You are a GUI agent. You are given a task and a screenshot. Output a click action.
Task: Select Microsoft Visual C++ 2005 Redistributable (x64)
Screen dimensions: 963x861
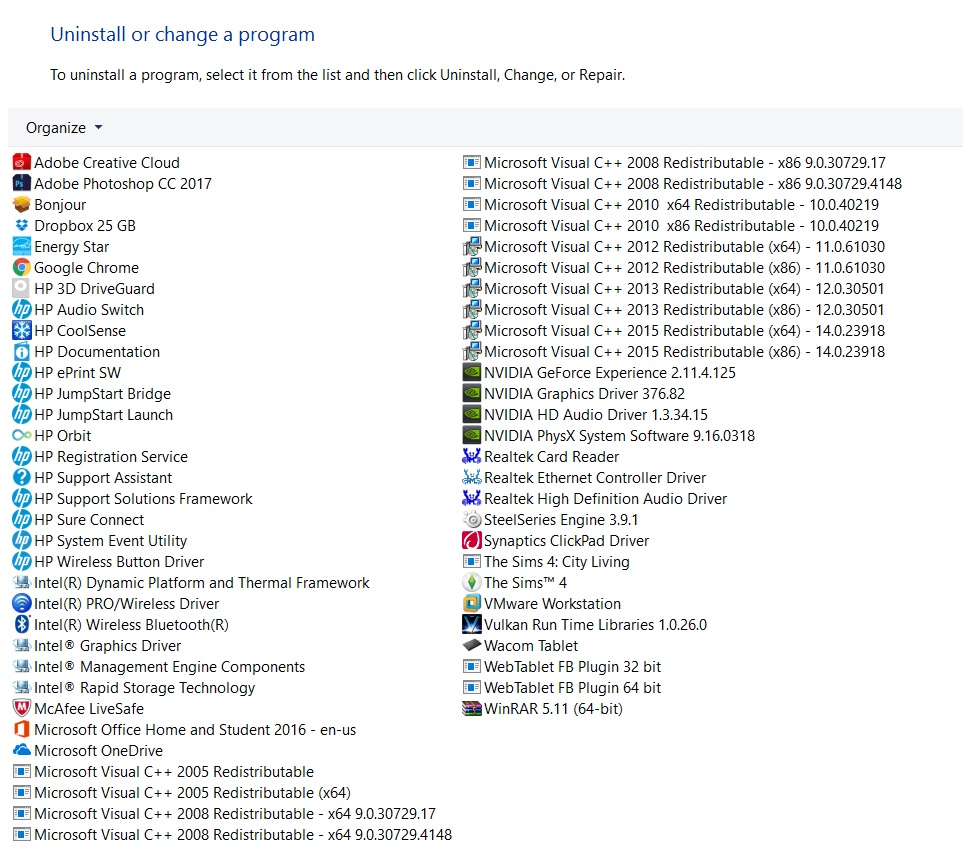pyautogui.click(x=182, y=793)
